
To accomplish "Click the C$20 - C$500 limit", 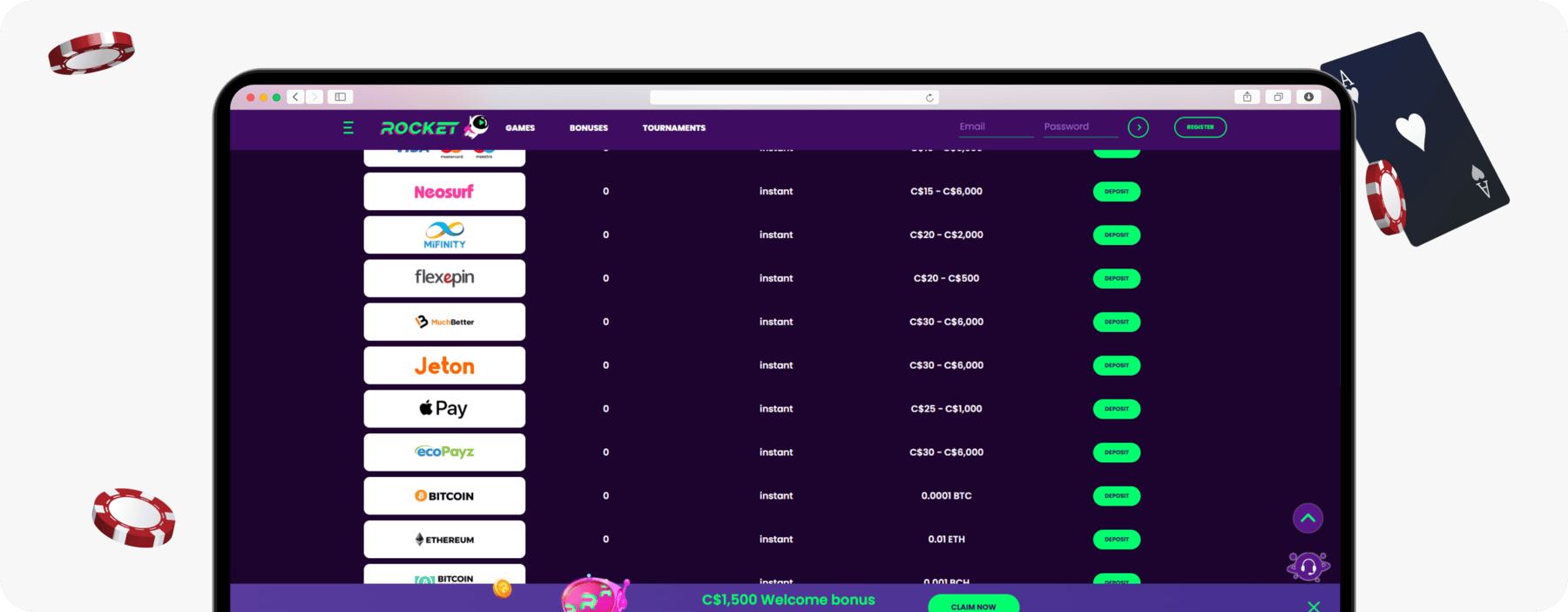I will pos(946,278).
